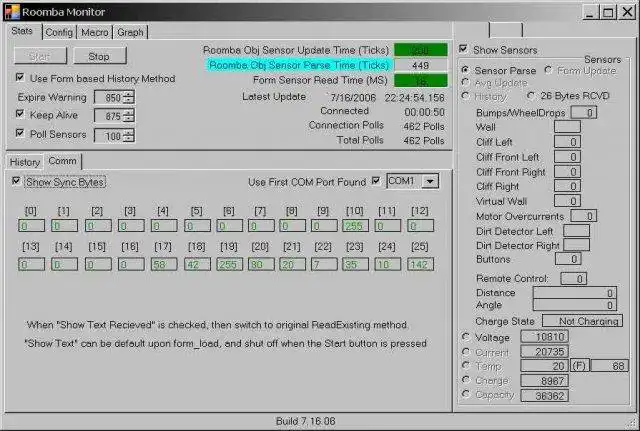Viewport: 640px width, 431px height.
Task: Click byte field [0]
Action: tap(31, 226)
